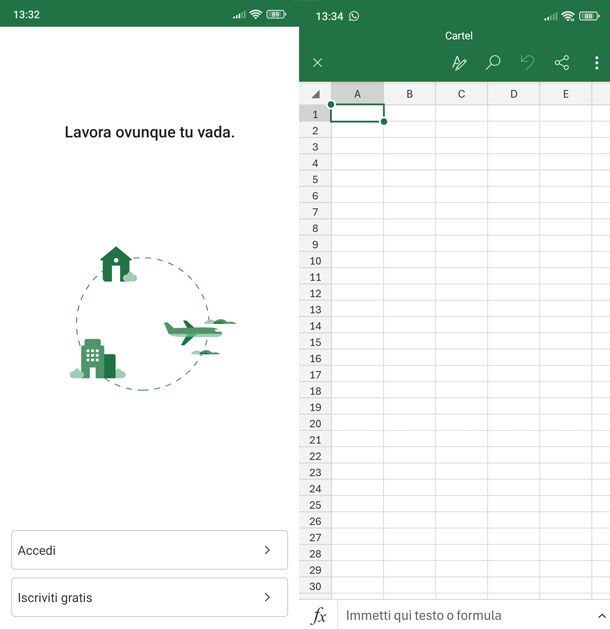Open the share icon in the toolbar
The height and width of the screenshot is (629, 610).
tap(562, 63)
